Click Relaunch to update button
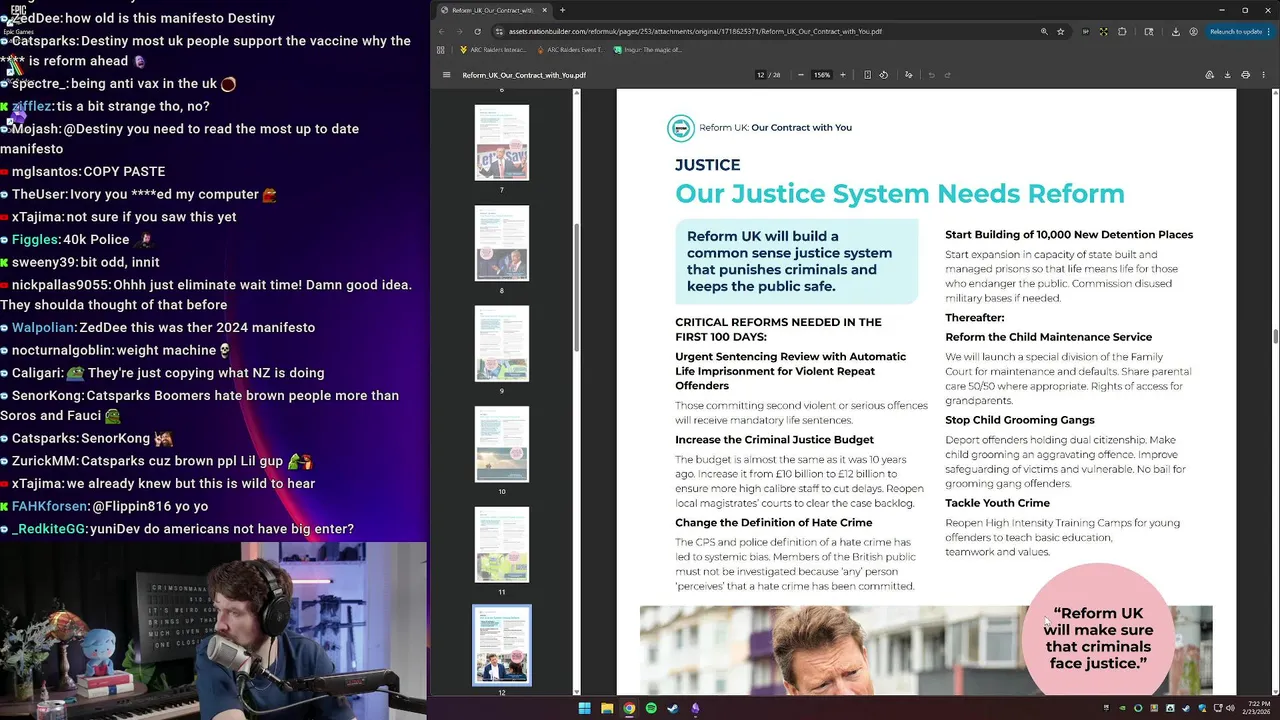This screenshot has width=1280, height=720. pyautogui.click(x=1238, y=31)
